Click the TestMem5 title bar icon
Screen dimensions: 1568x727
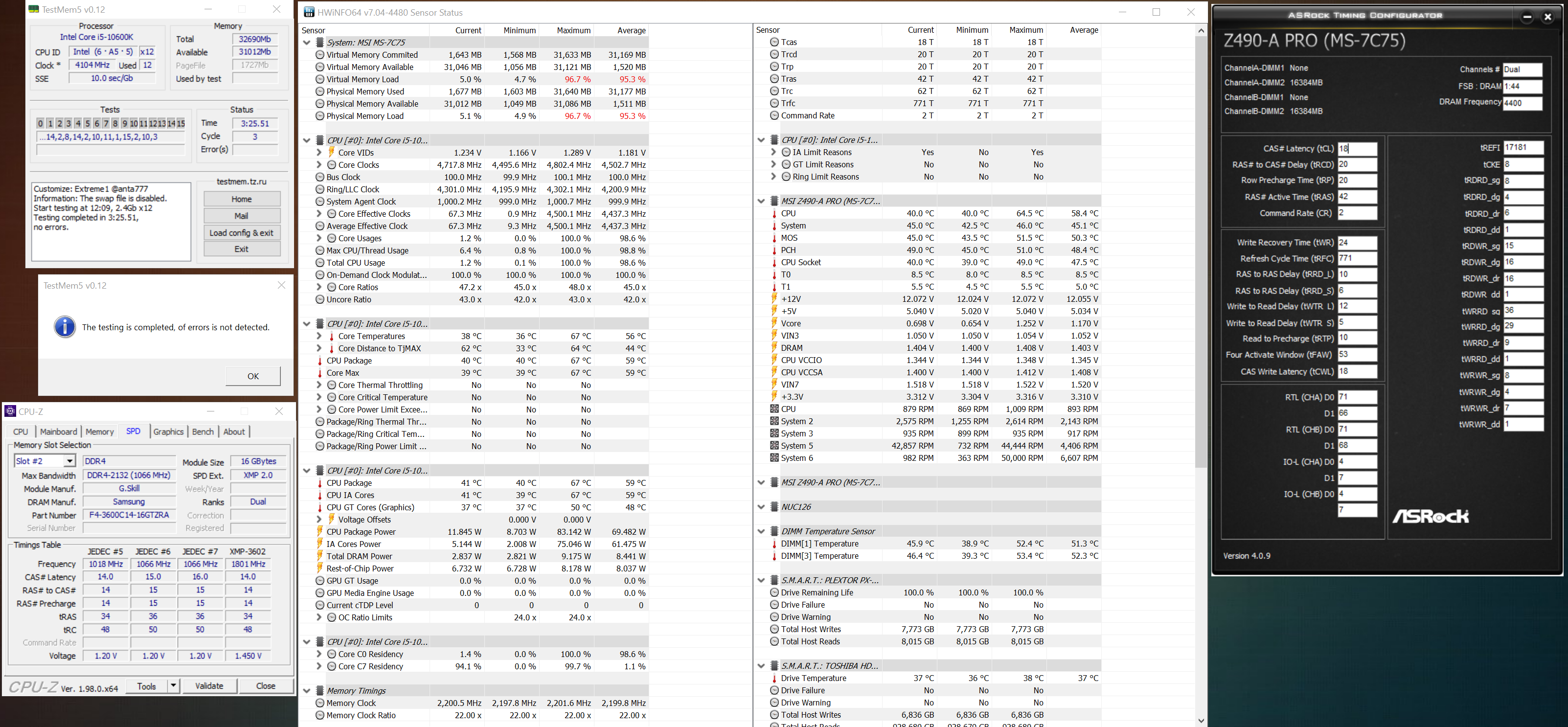click(x=34, y=9)
